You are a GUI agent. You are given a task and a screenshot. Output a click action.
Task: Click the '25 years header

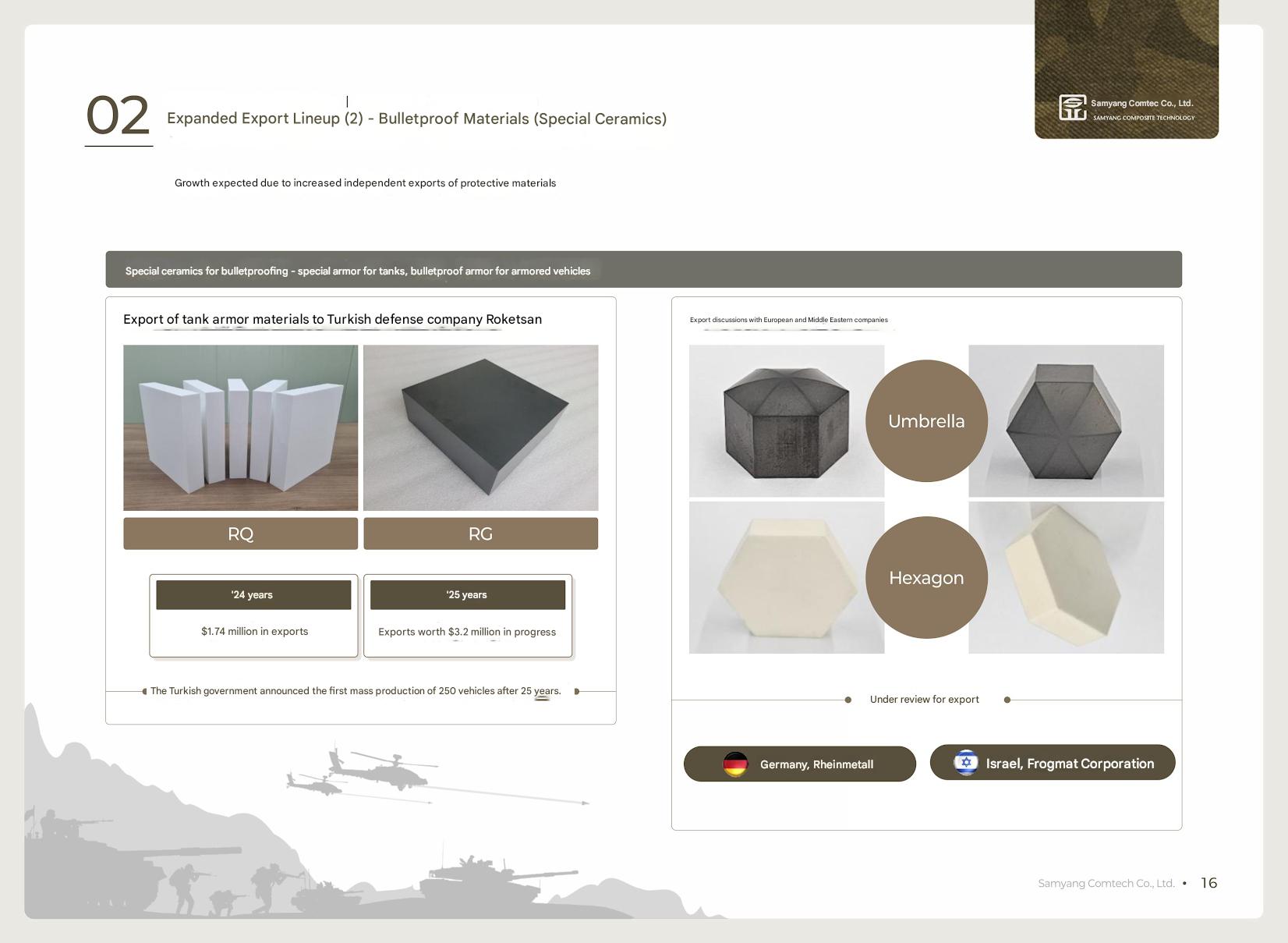pyautogui.click(x=468, y=595)
